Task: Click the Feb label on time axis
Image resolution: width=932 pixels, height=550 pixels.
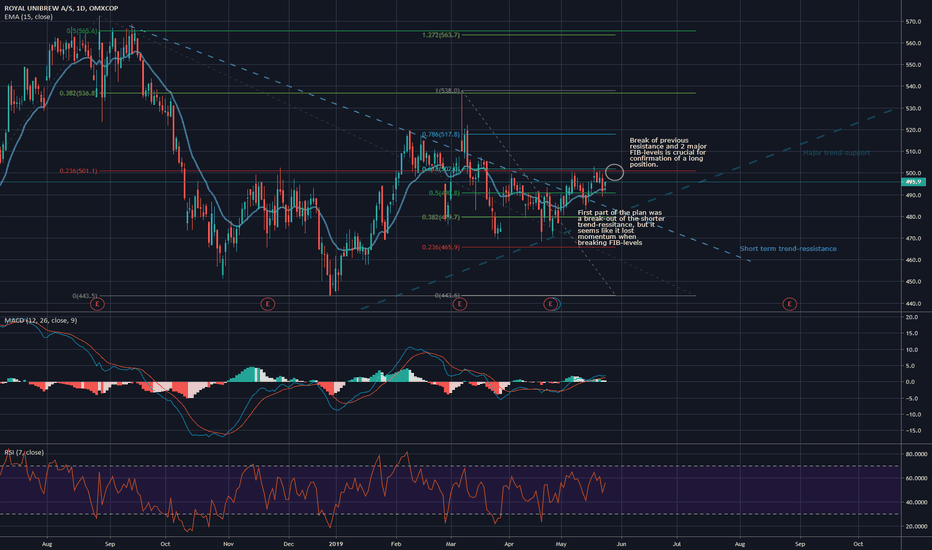Action: coord(396,544)
